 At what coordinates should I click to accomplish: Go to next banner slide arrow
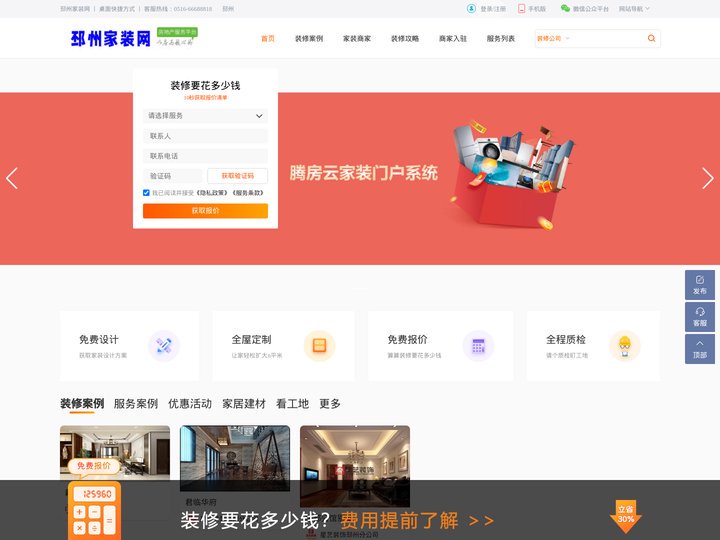coord(708,179)
